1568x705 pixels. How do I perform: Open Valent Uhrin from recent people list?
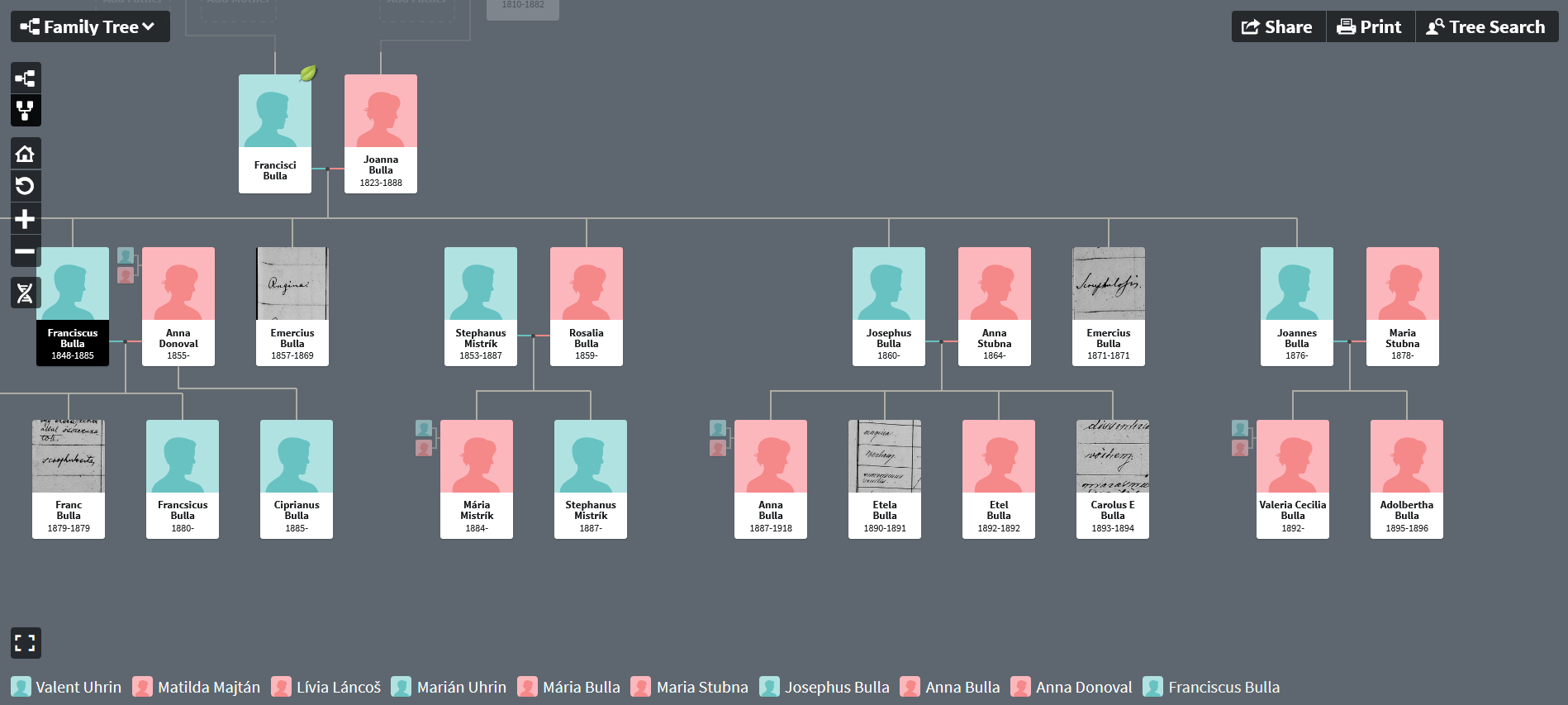pyautogui.click(x=66, y=687)
